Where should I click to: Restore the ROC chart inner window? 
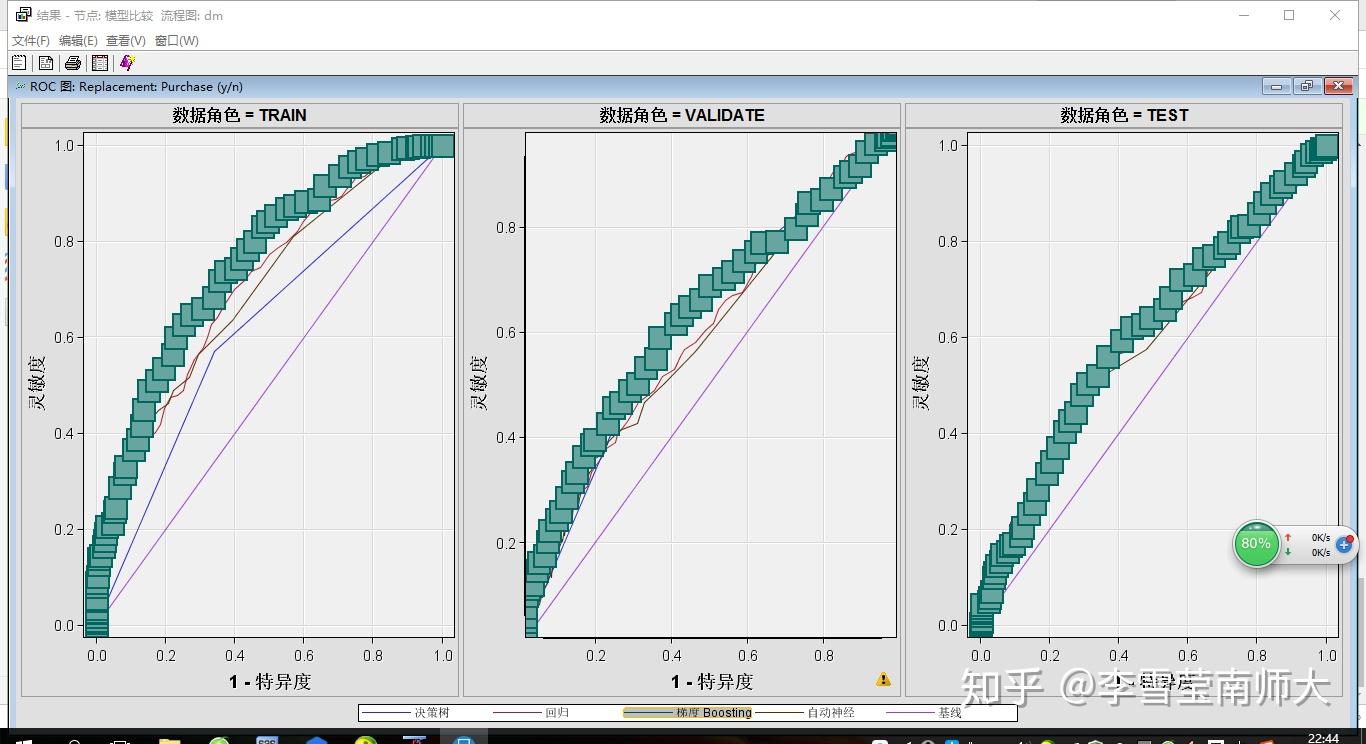(x=1307, y=87)
